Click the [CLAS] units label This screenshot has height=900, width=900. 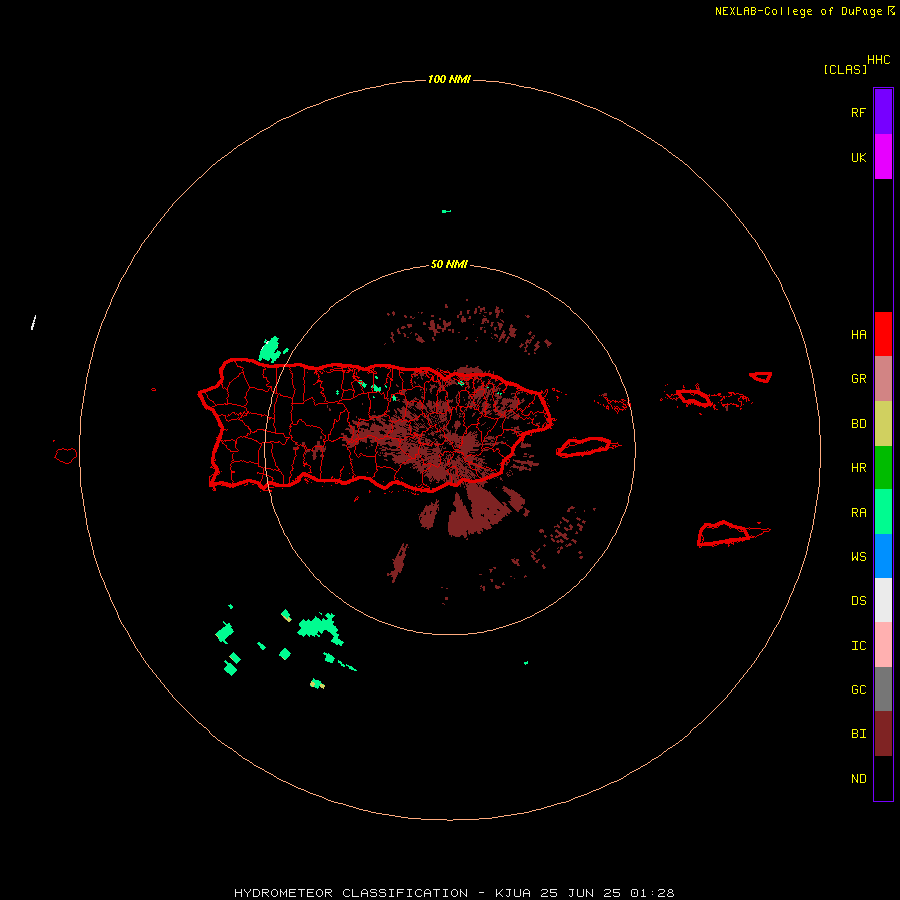pyautogui.click(x=845, y=69)
